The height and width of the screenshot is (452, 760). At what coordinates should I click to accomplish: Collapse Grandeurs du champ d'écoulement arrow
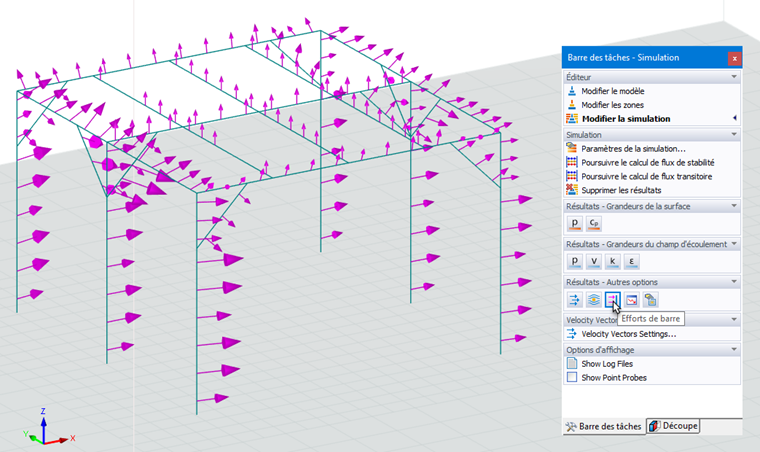point(734,244)
